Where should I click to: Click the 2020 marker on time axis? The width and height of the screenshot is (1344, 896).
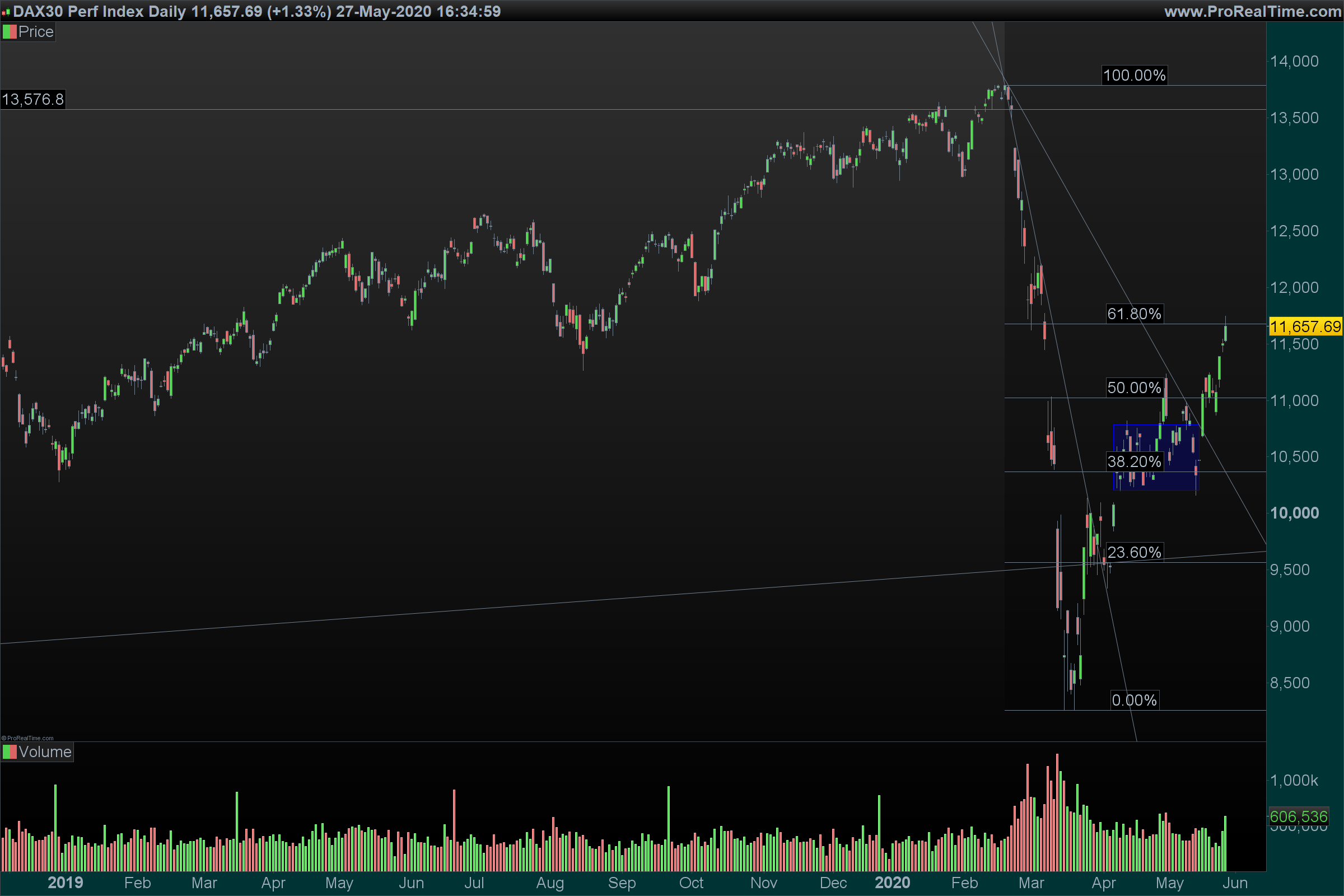click(x=893, y=883)
